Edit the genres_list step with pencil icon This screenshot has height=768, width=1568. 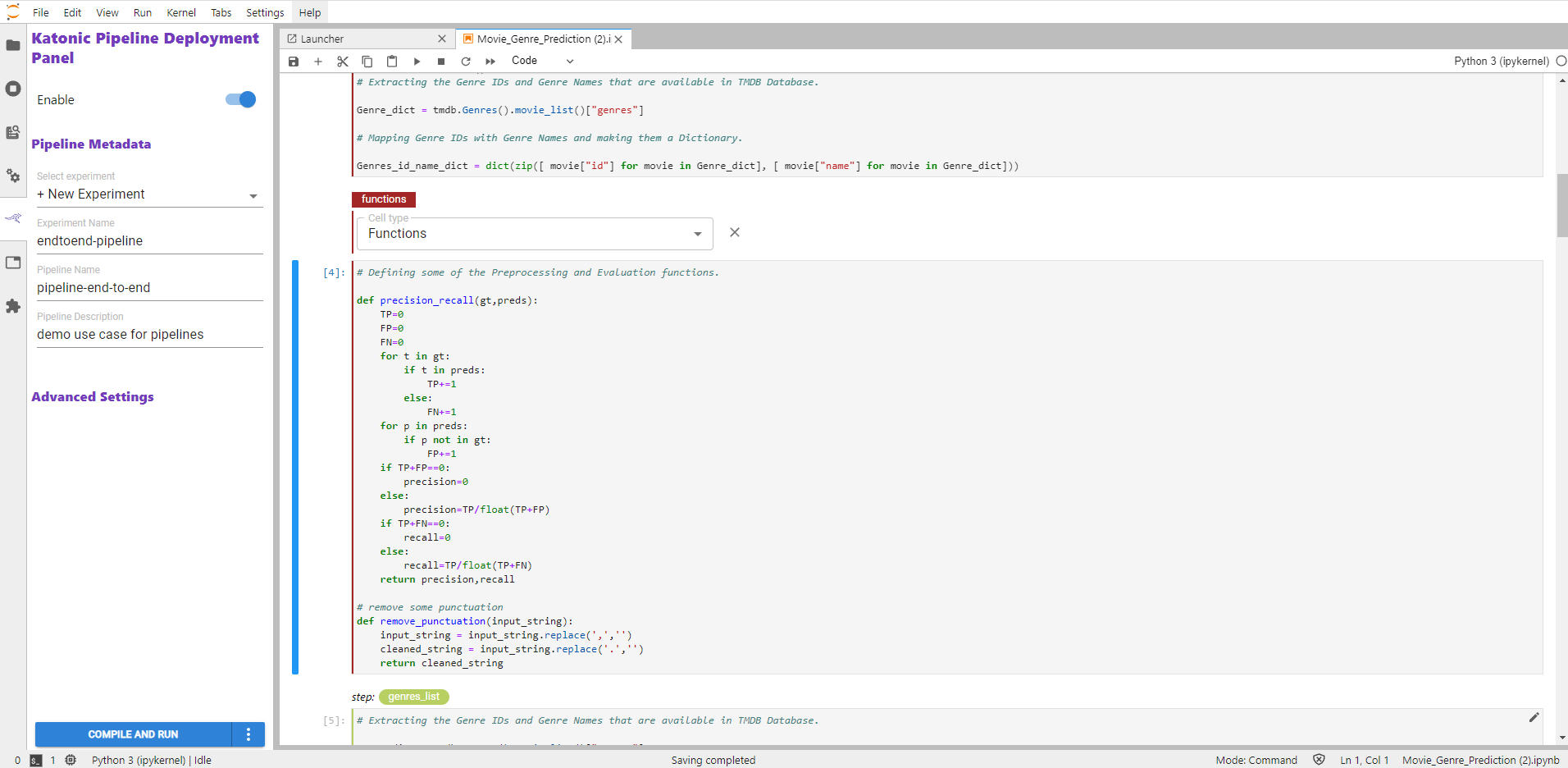[1534, 718]
